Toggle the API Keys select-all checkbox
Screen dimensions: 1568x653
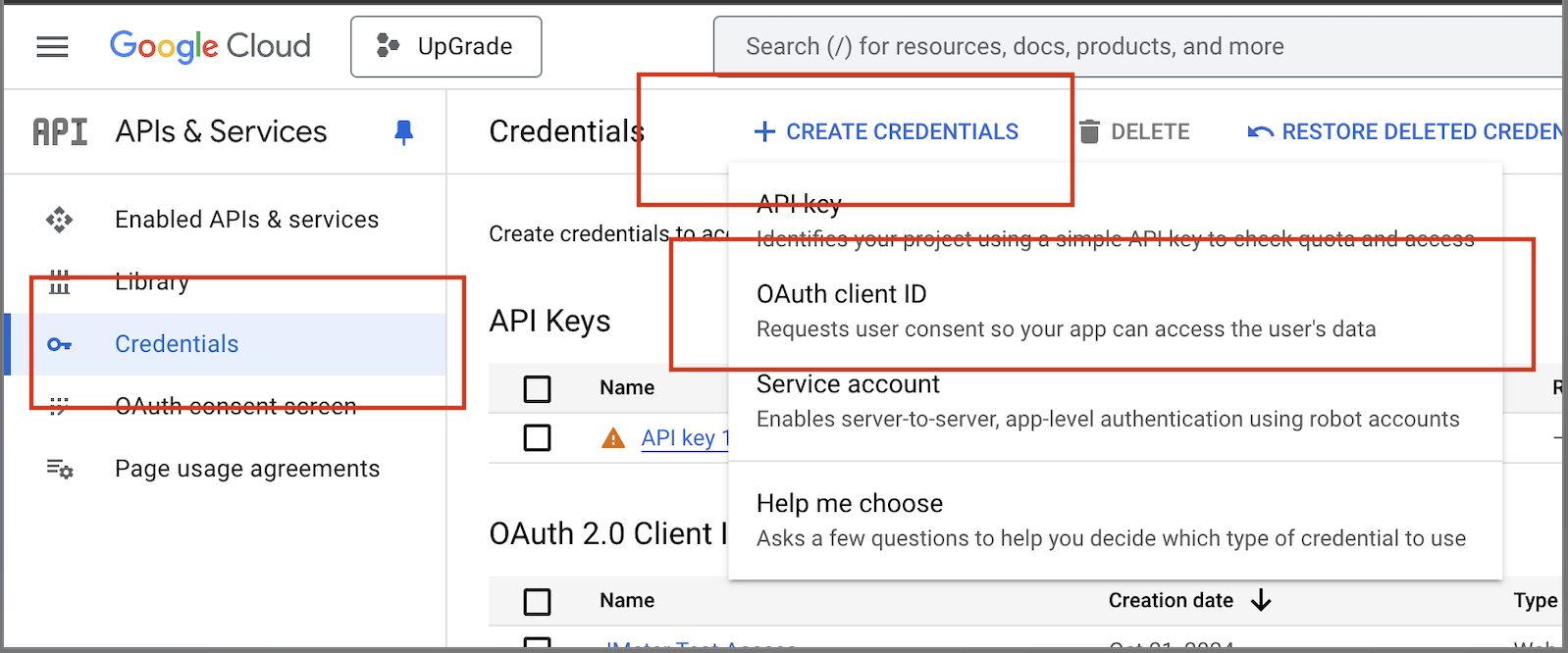point(537,388)
